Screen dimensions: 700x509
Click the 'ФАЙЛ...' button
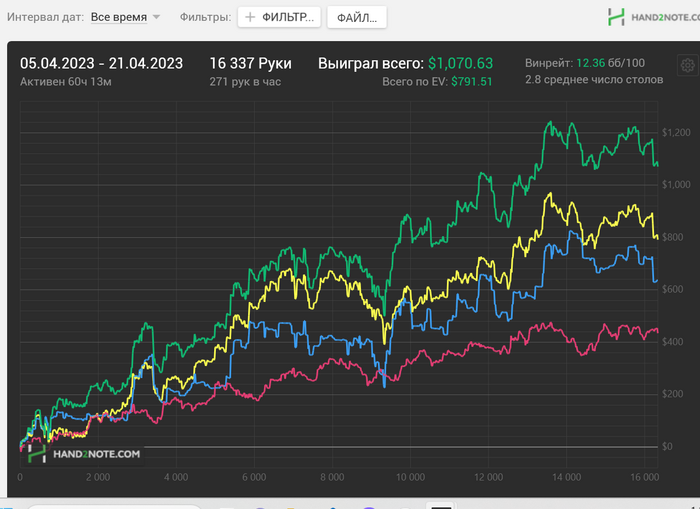[357, 17]
